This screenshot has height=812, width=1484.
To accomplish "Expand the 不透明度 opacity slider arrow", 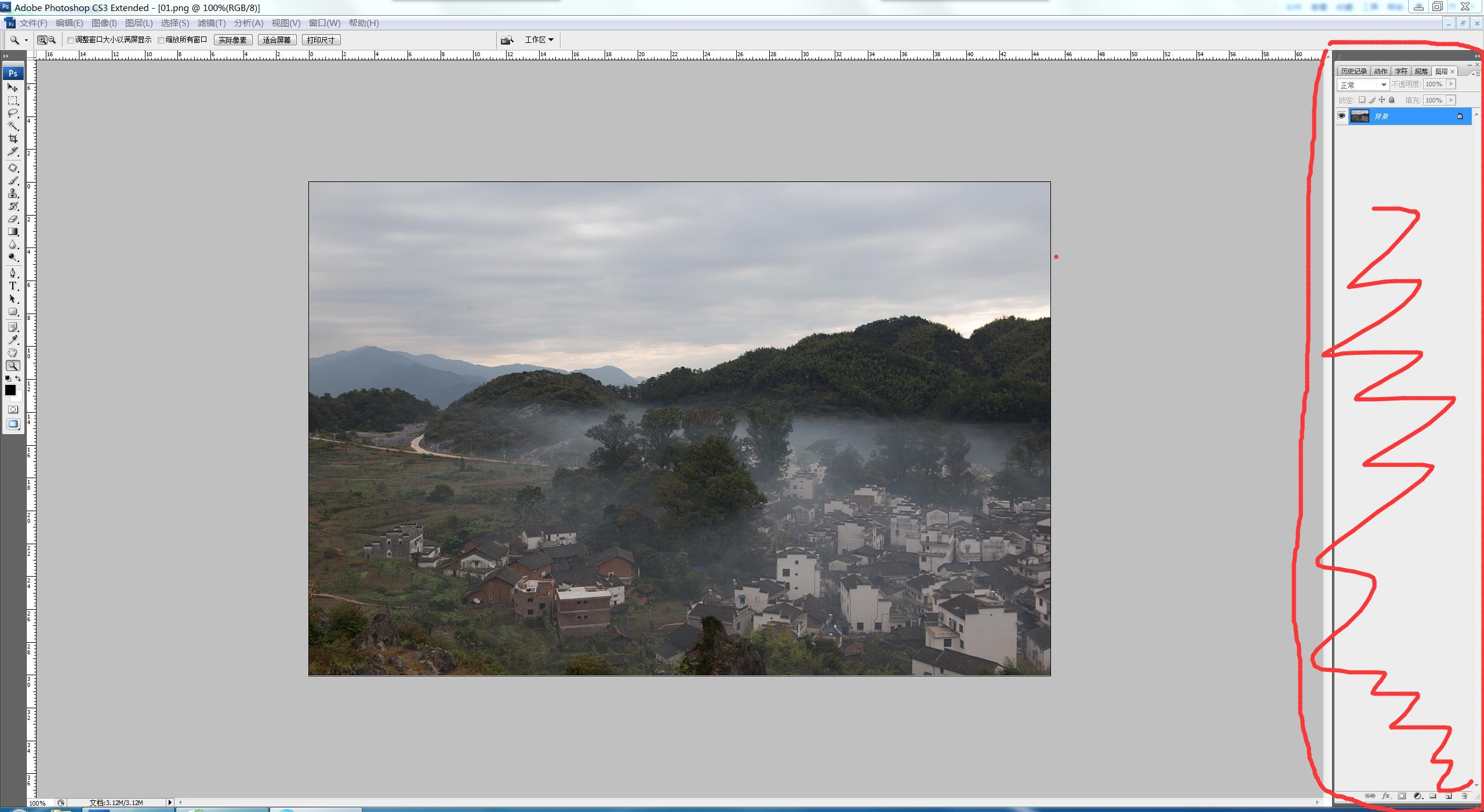I will (1452, 84).
